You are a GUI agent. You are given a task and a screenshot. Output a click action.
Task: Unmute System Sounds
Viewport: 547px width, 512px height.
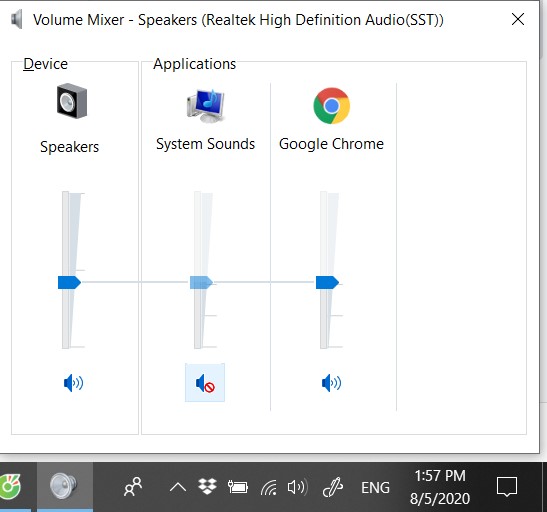[205, 383]
